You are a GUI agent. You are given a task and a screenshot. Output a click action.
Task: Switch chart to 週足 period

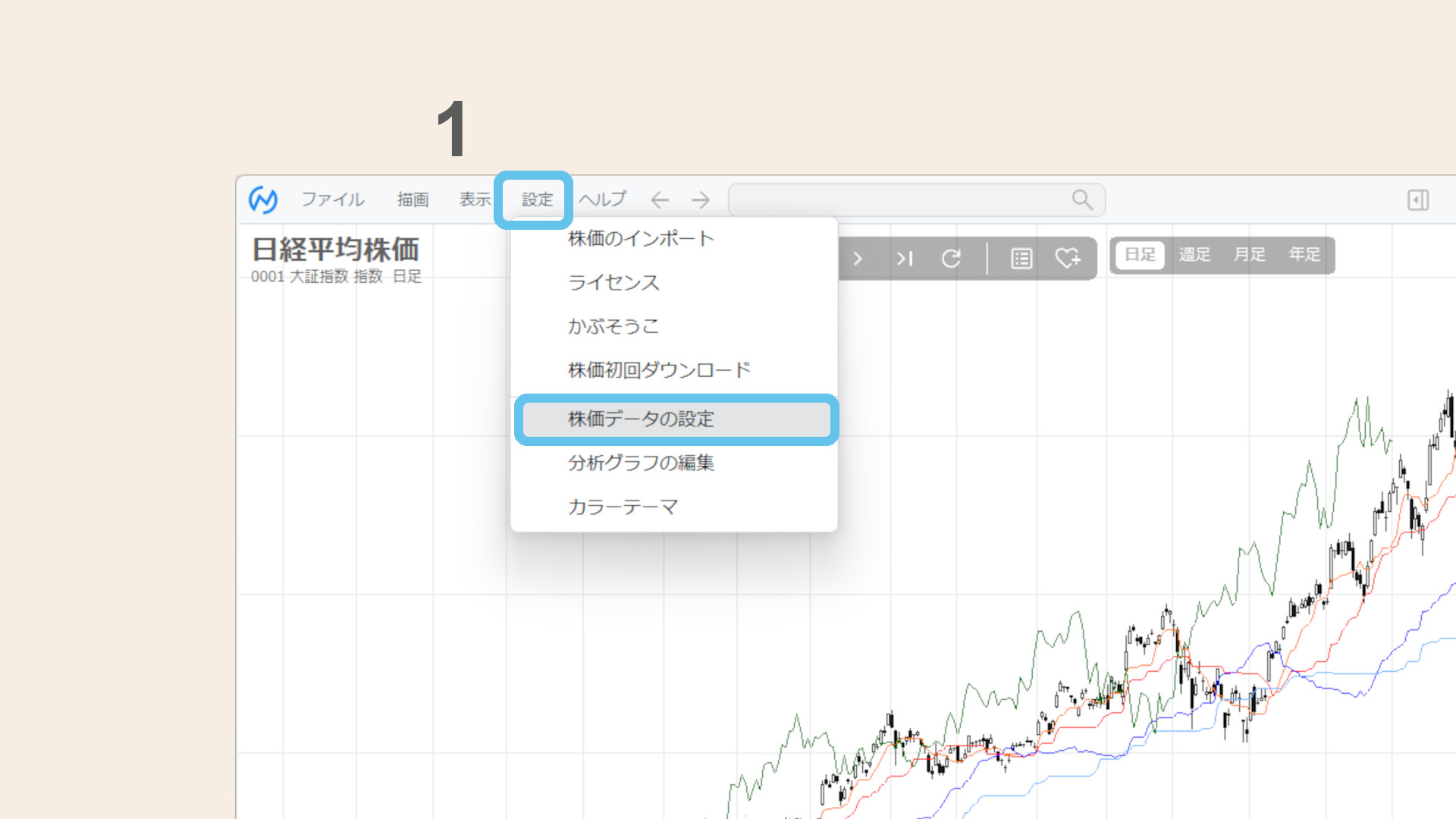[x=1194, y=255]
